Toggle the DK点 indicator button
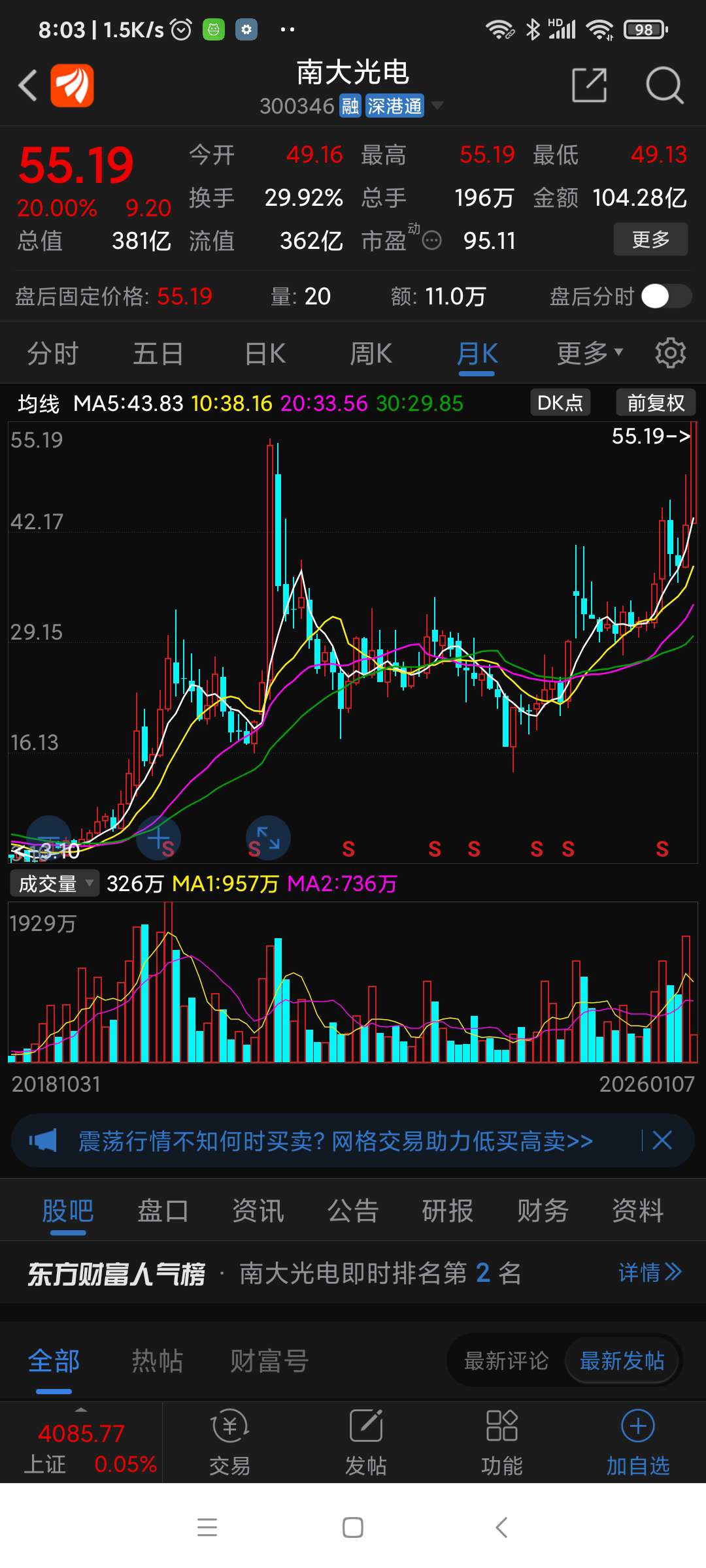The height and width of the screenshot is (1568, 706). click(x=560, y=402)
